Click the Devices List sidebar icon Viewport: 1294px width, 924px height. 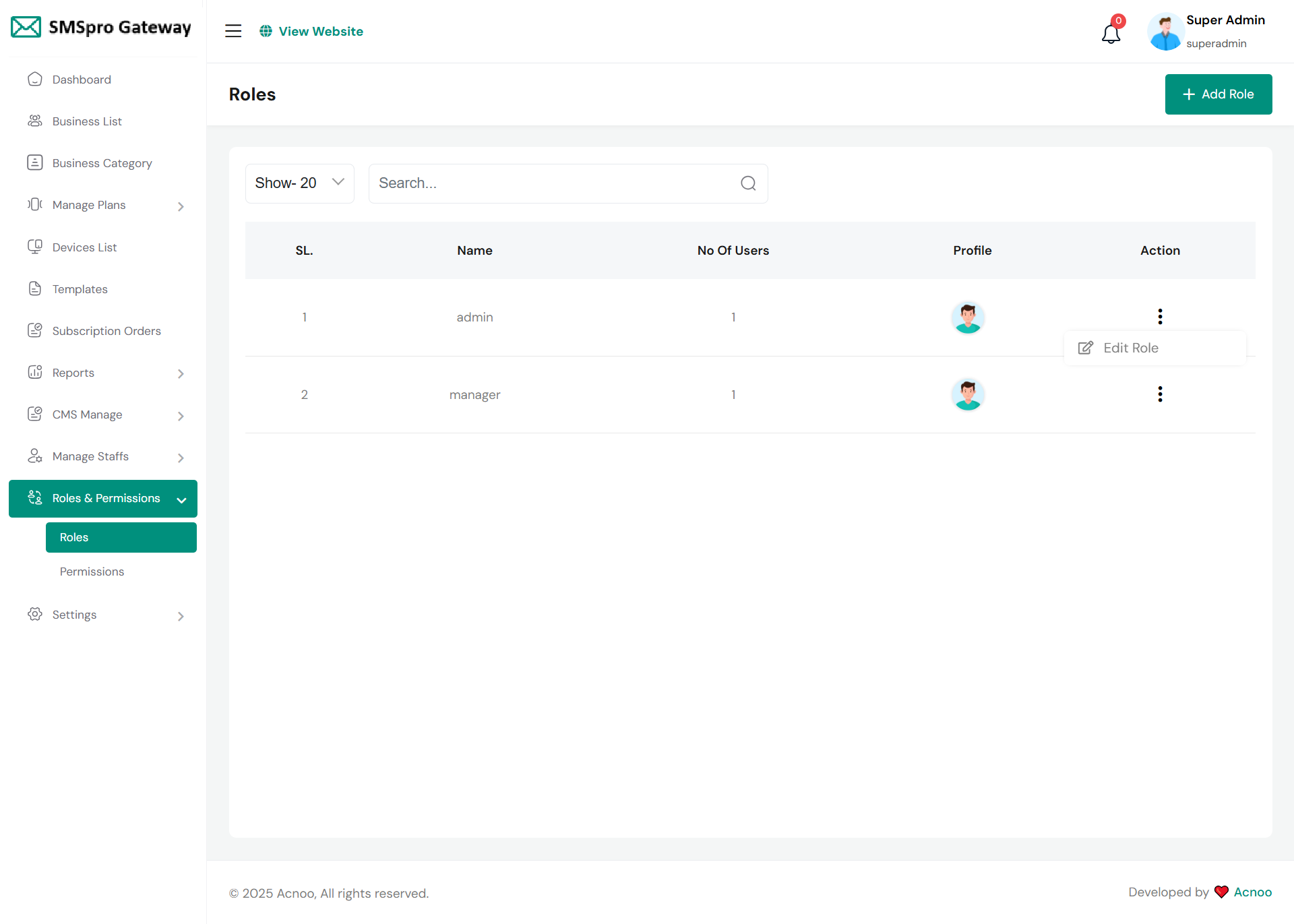coord(35,247)
